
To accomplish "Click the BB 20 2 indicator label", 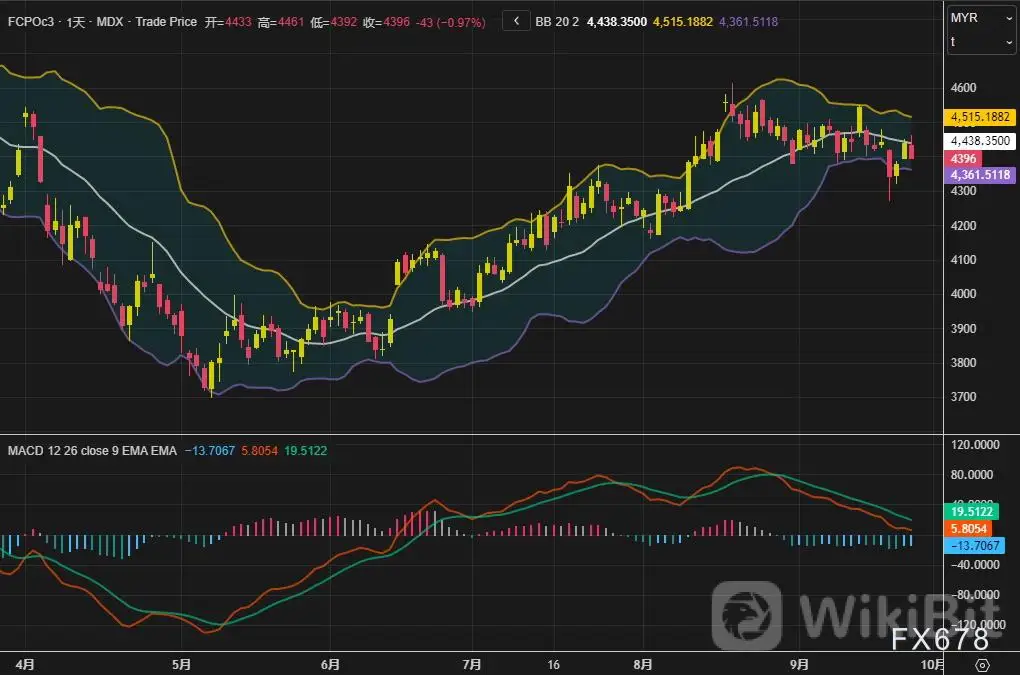I will pyautogui.click(x=557, y=22).
